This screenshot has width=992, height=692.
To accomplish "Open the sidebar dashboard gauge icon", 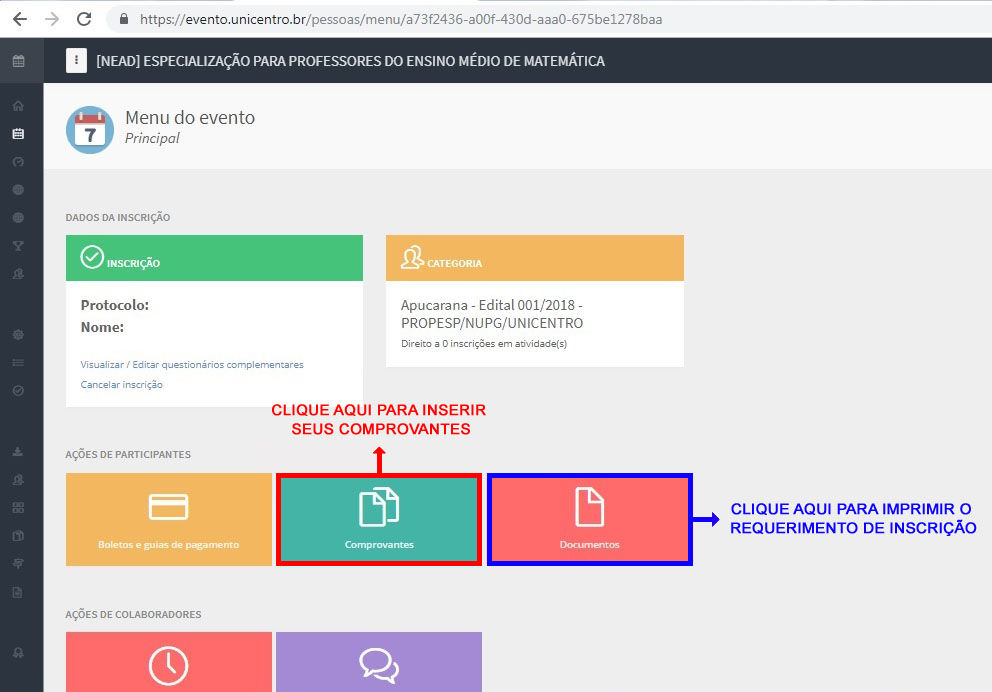I will (18, 161).
